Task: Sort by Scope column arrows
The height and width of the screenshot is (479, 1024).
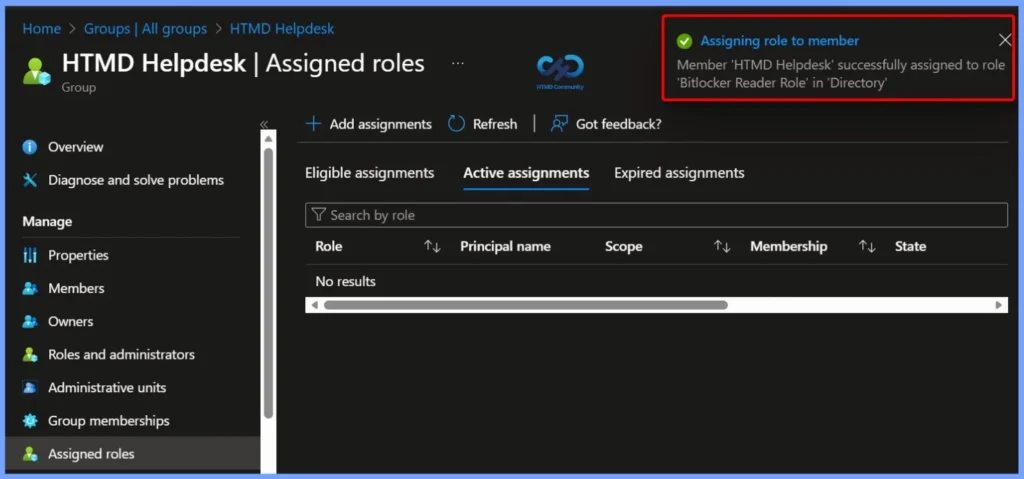Action: [722, 246]
